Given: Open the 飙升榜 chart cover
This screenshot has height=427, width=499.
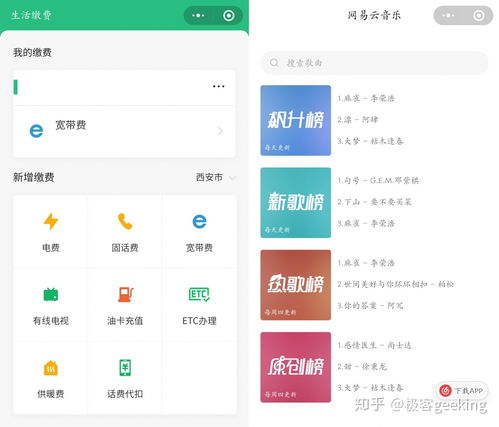Looking at the screenshot, I should tap(296, 120).
